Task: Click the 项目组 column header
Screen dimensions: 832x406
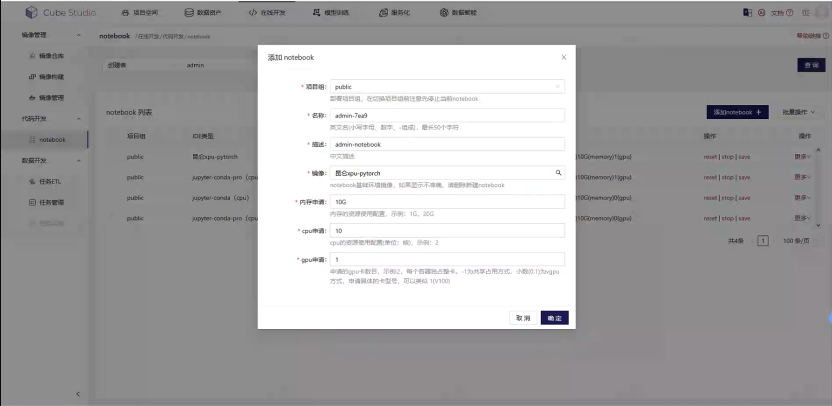Action: 136,136
